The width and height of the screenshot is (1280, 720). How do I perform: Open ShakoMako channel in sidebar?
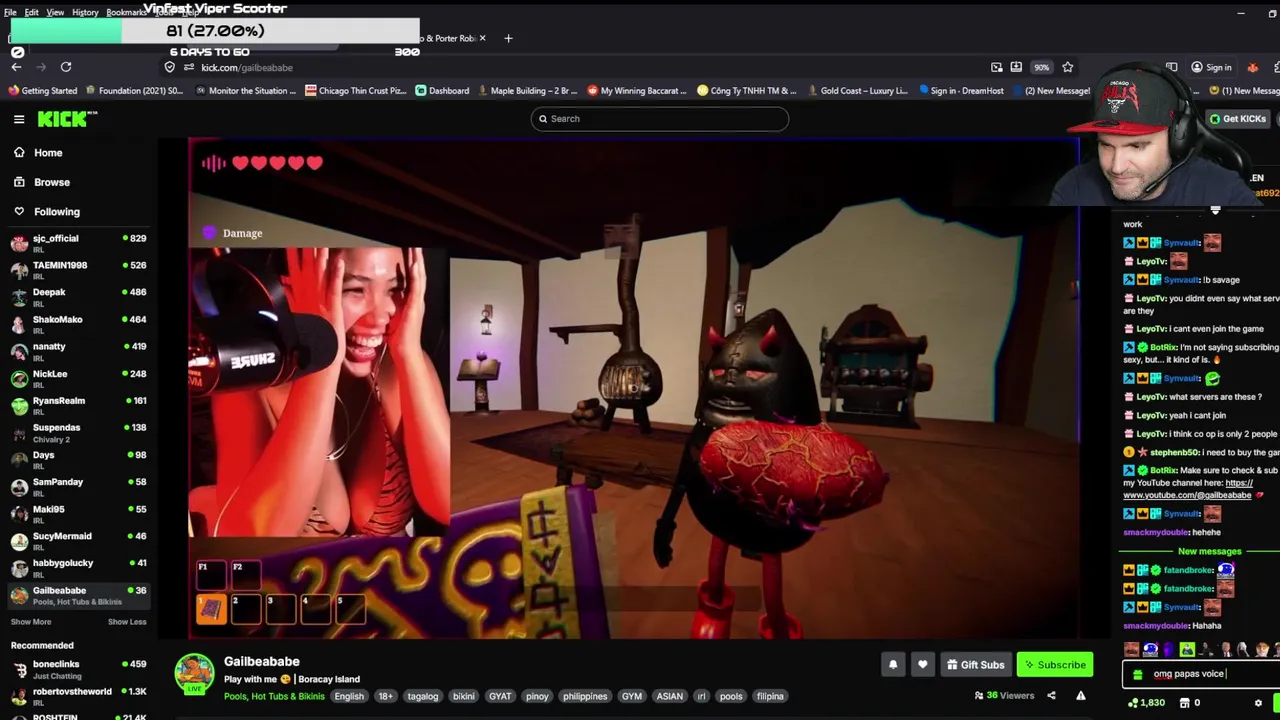point(78,324)
